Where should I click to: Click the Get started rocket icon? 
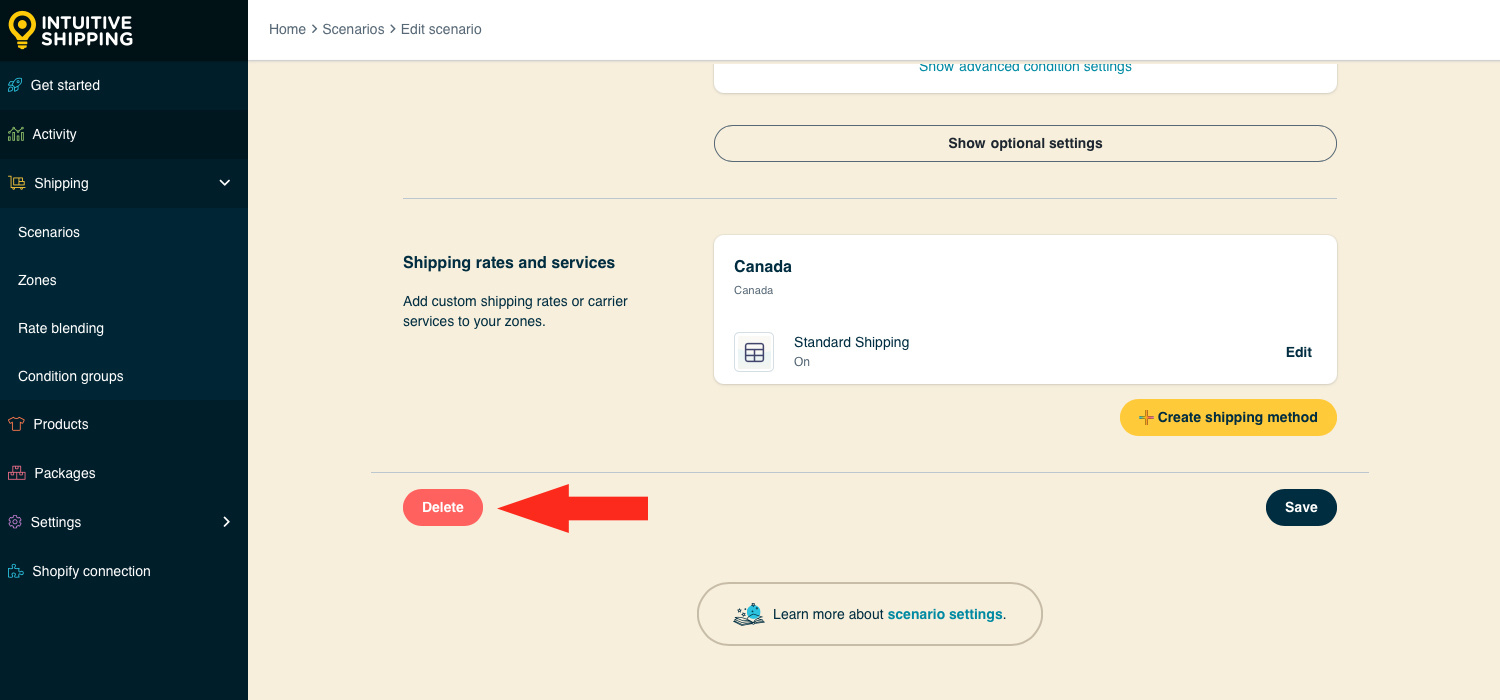pyautogui.click(x=15, y=85)
